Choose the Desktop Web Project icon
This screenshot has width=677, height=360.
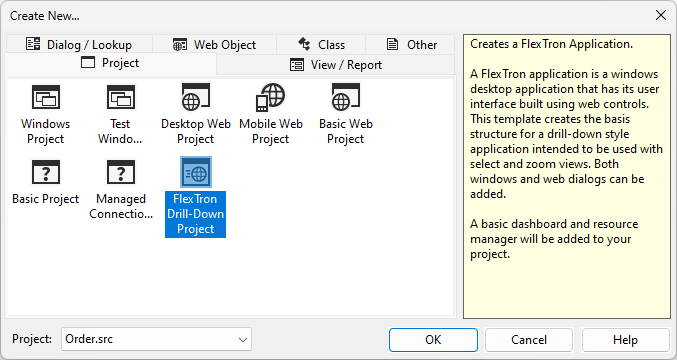coord(196,97)
